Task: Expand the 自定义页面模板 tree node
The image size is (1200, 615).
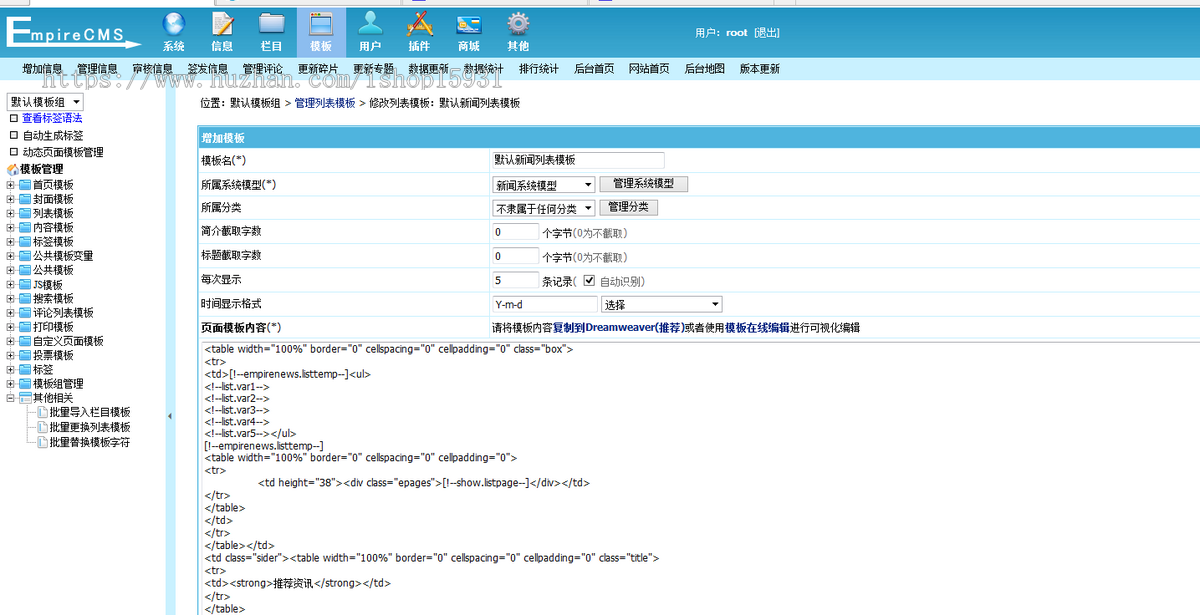Action: (x=11, y=341)
